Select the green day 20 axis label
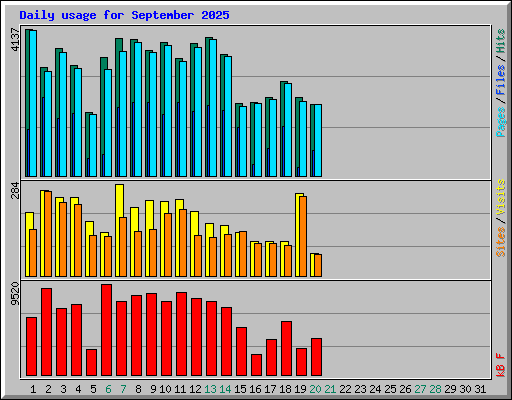 pyautogui.click(x=315, y=389)
